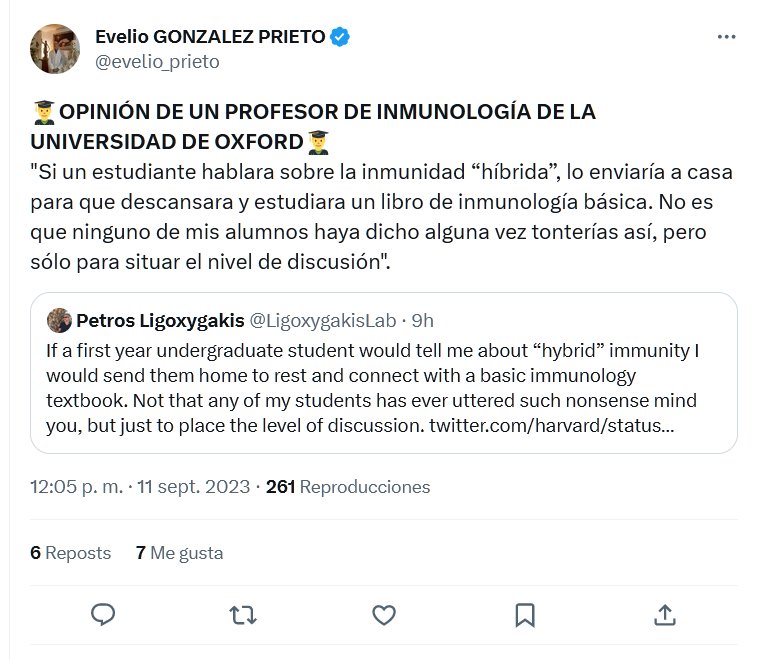758x660 pixels.
Task: Repost this tweet using the arrows icon
Action: pyautogui.click(x=243, y=614)
